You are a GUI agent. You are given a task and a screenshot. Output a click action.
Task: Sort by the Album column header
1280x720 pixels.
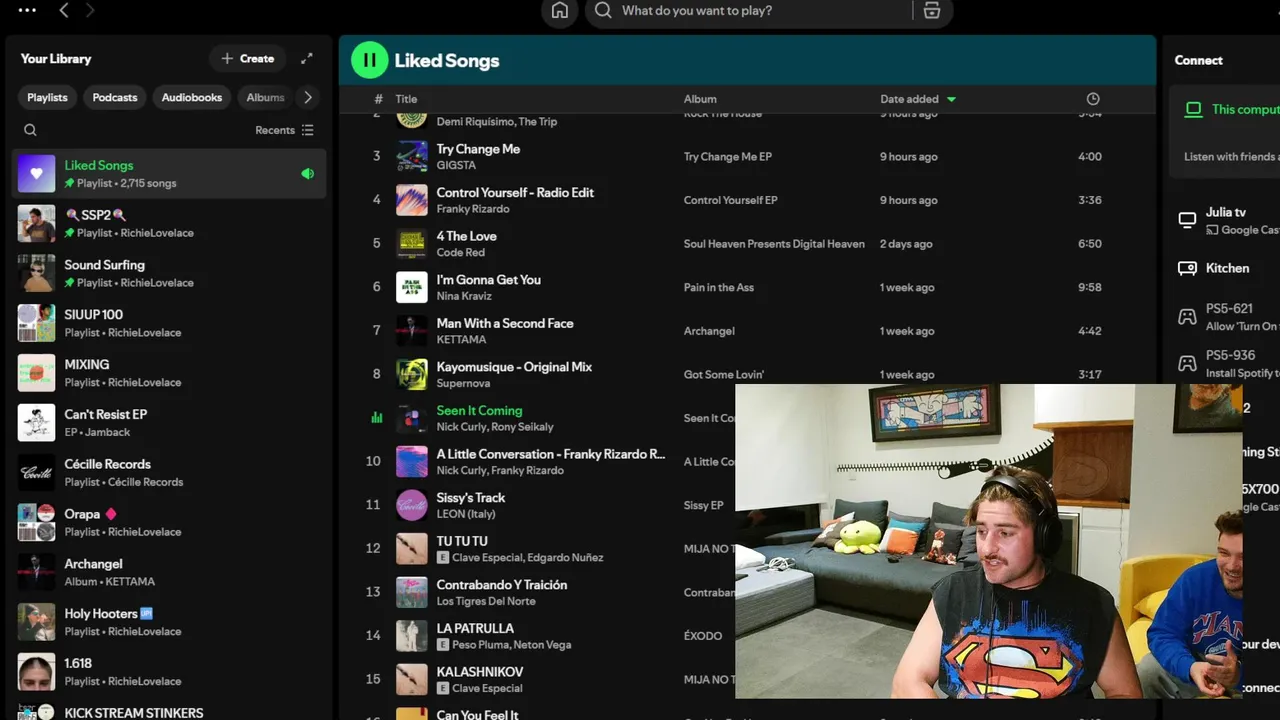(700, 99)
